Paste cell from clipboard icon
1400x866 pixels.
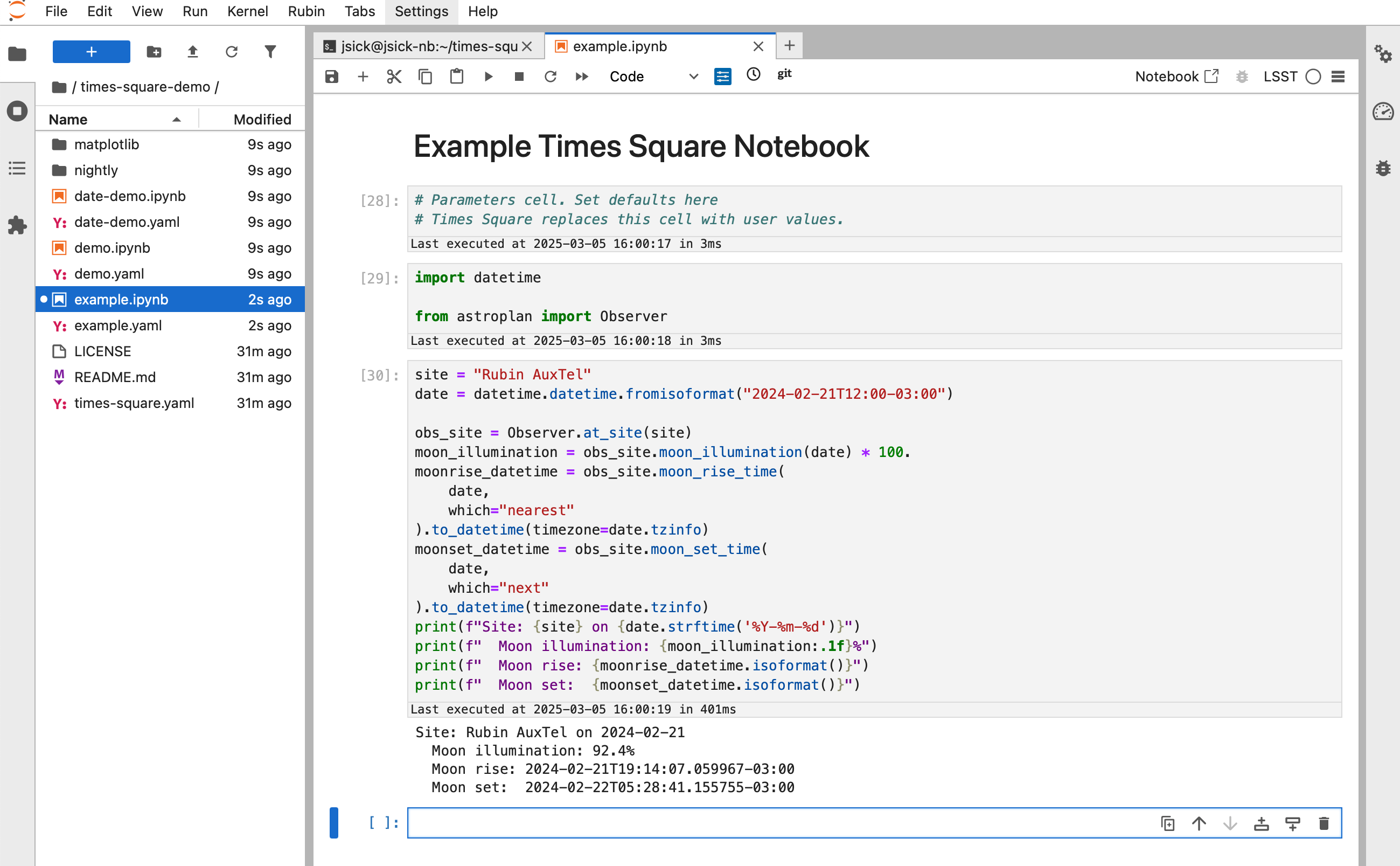coord(457,77)
